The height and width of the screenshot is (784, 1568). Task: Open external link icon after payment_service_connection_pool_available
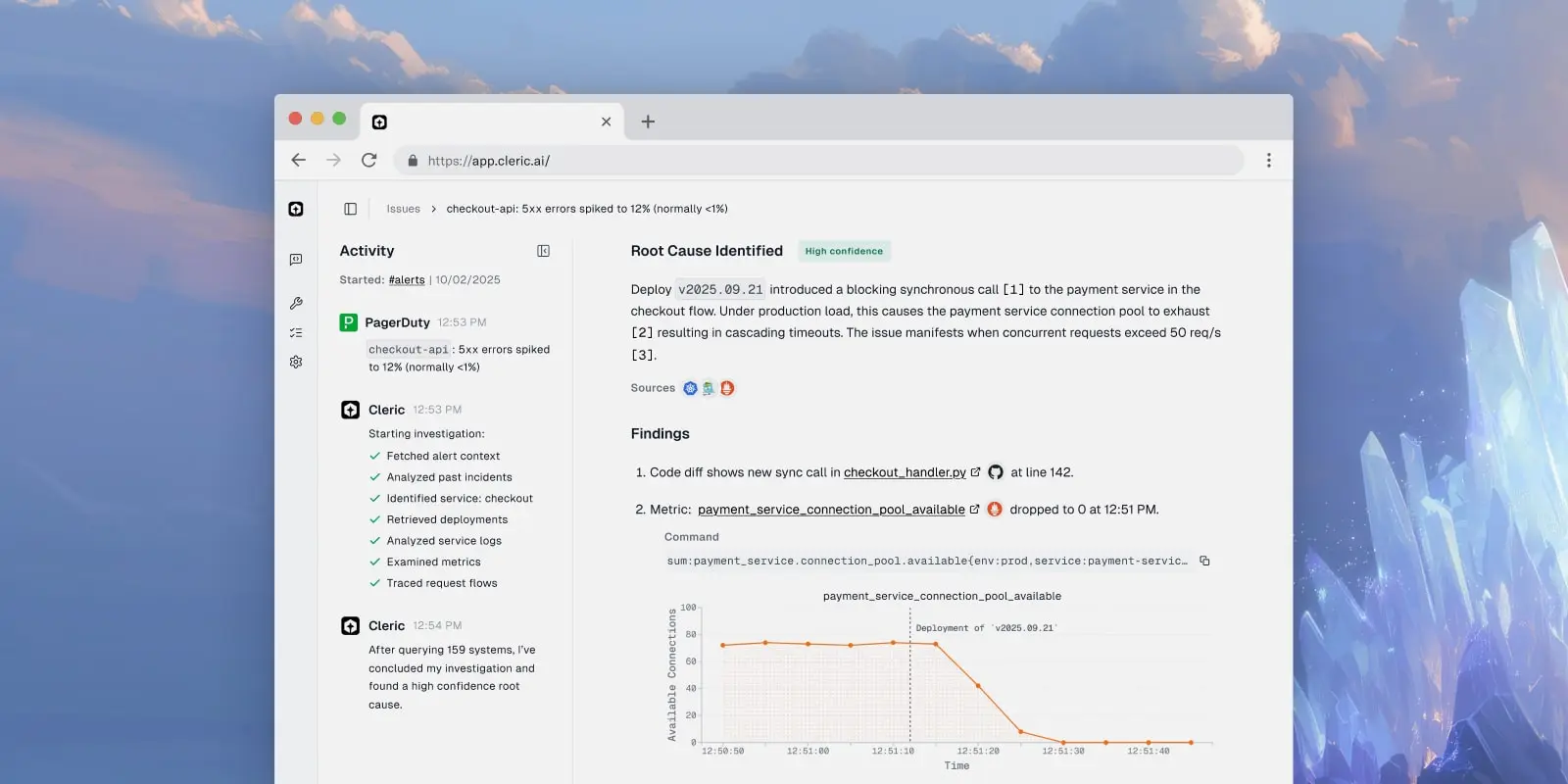[974, 510]
